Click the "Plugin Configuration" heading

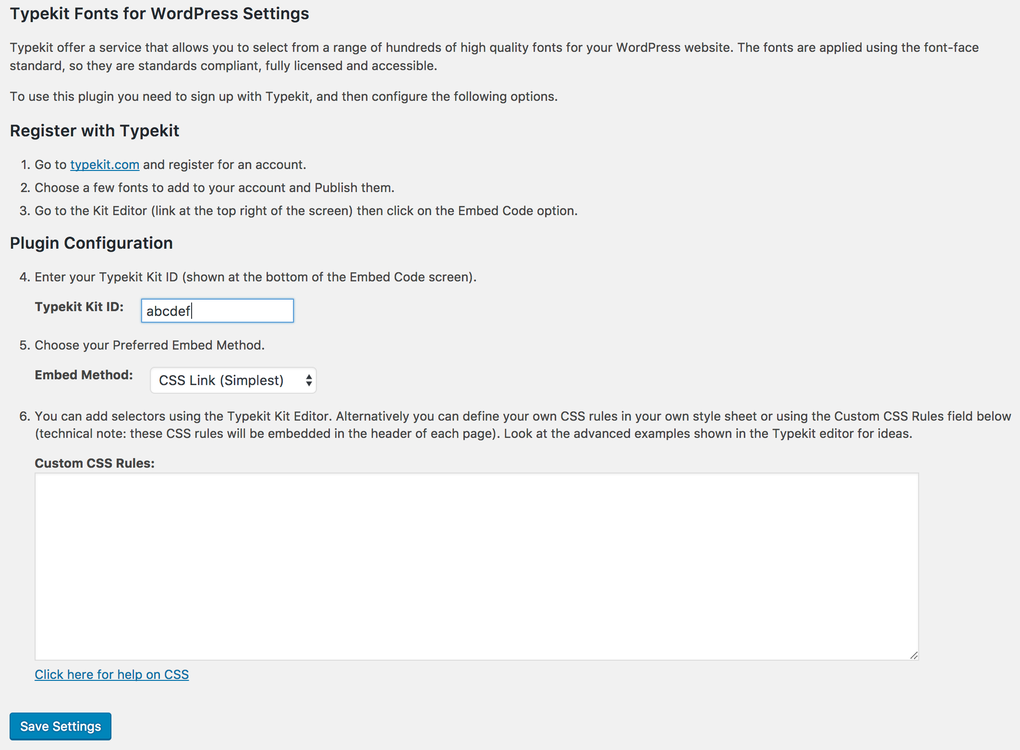pyautogui.click(x=91, y=243)
